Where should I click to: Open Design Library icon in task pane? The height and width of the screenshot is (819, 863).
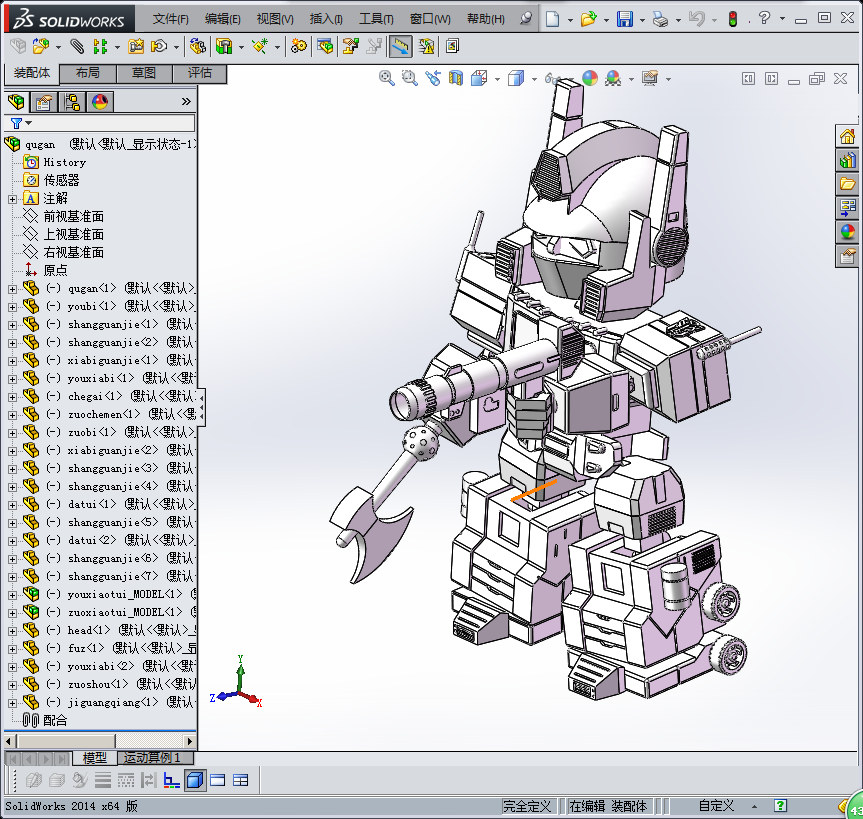coord(848,160)
